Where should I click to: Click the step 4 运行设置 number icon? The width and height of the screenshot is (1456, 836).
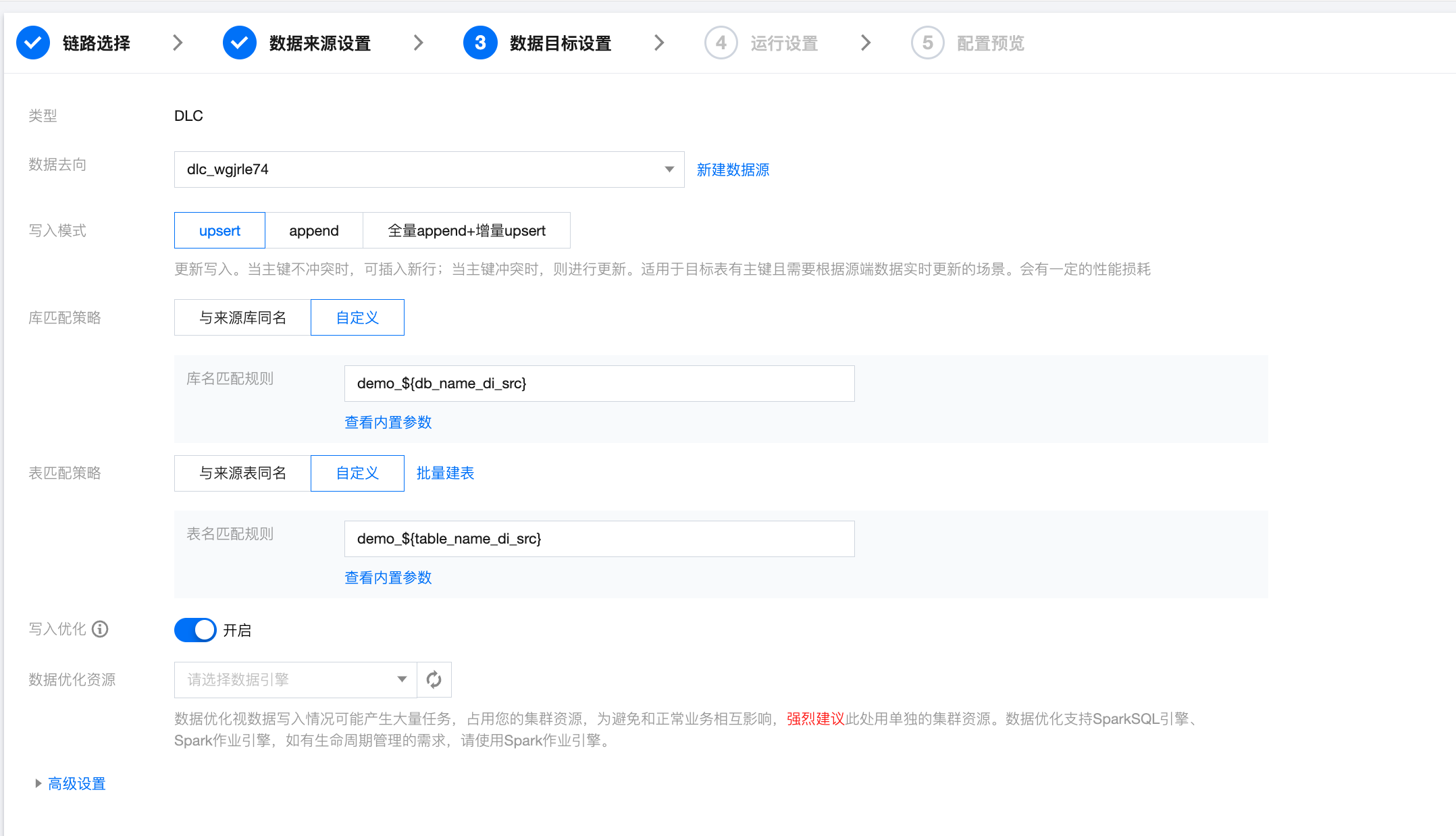click(721, 43)
